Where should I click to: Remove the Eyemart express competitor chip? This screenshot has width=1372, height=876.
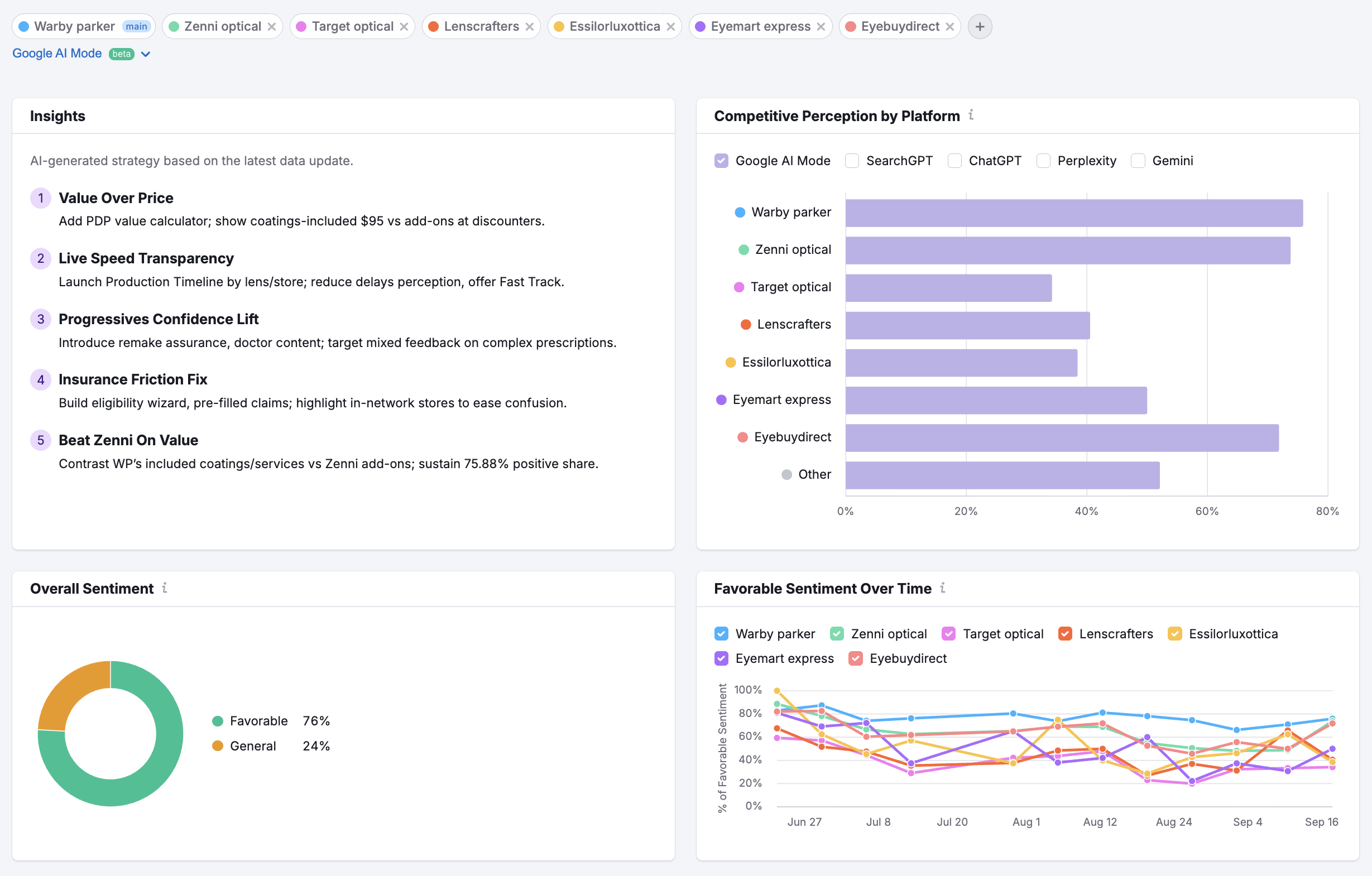tap(821, 26)
